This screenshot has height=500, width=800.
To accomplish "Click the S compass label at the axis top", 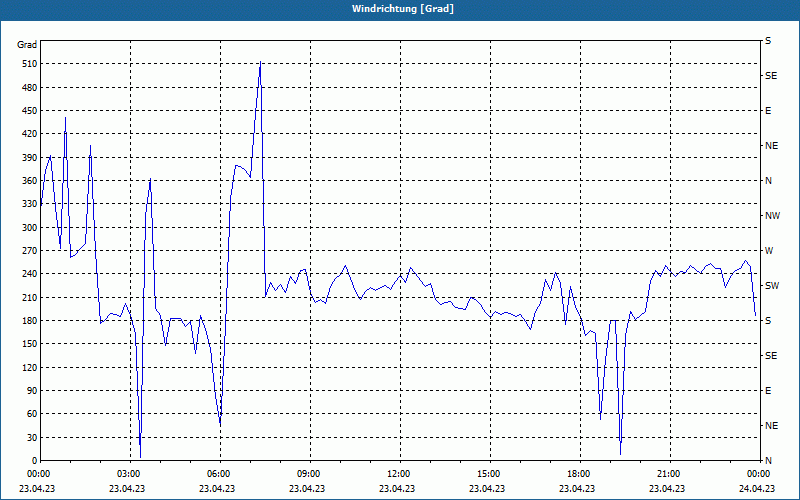I will (768, 41).
